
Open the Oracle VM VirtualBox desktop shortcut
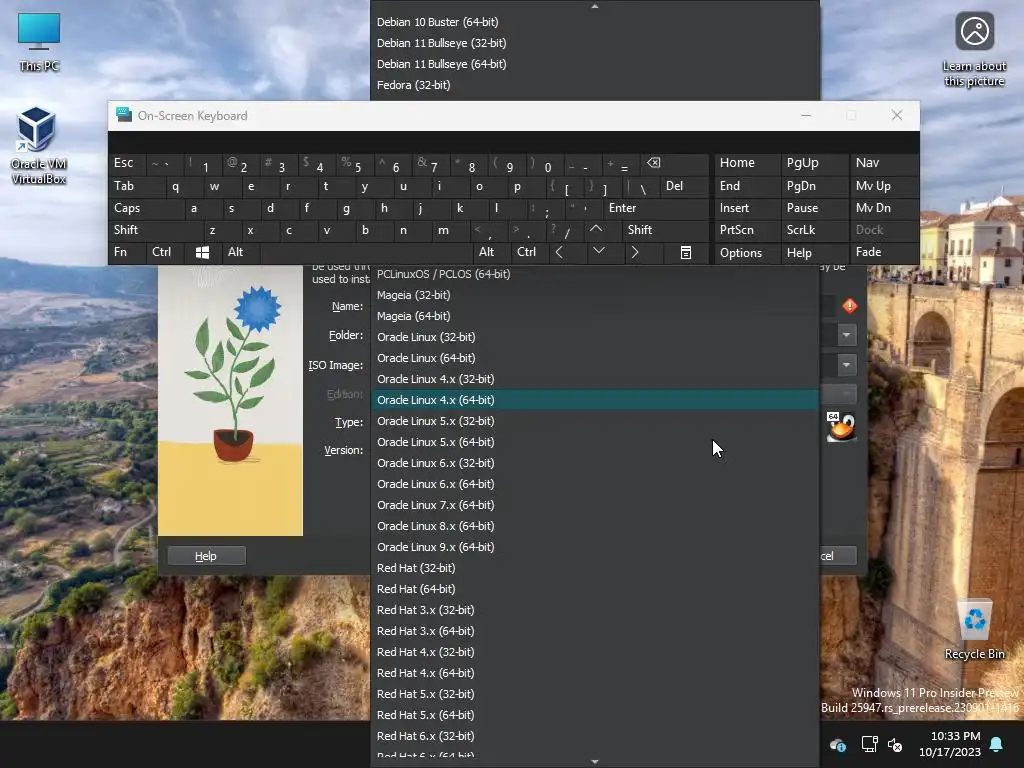[38, 146]
